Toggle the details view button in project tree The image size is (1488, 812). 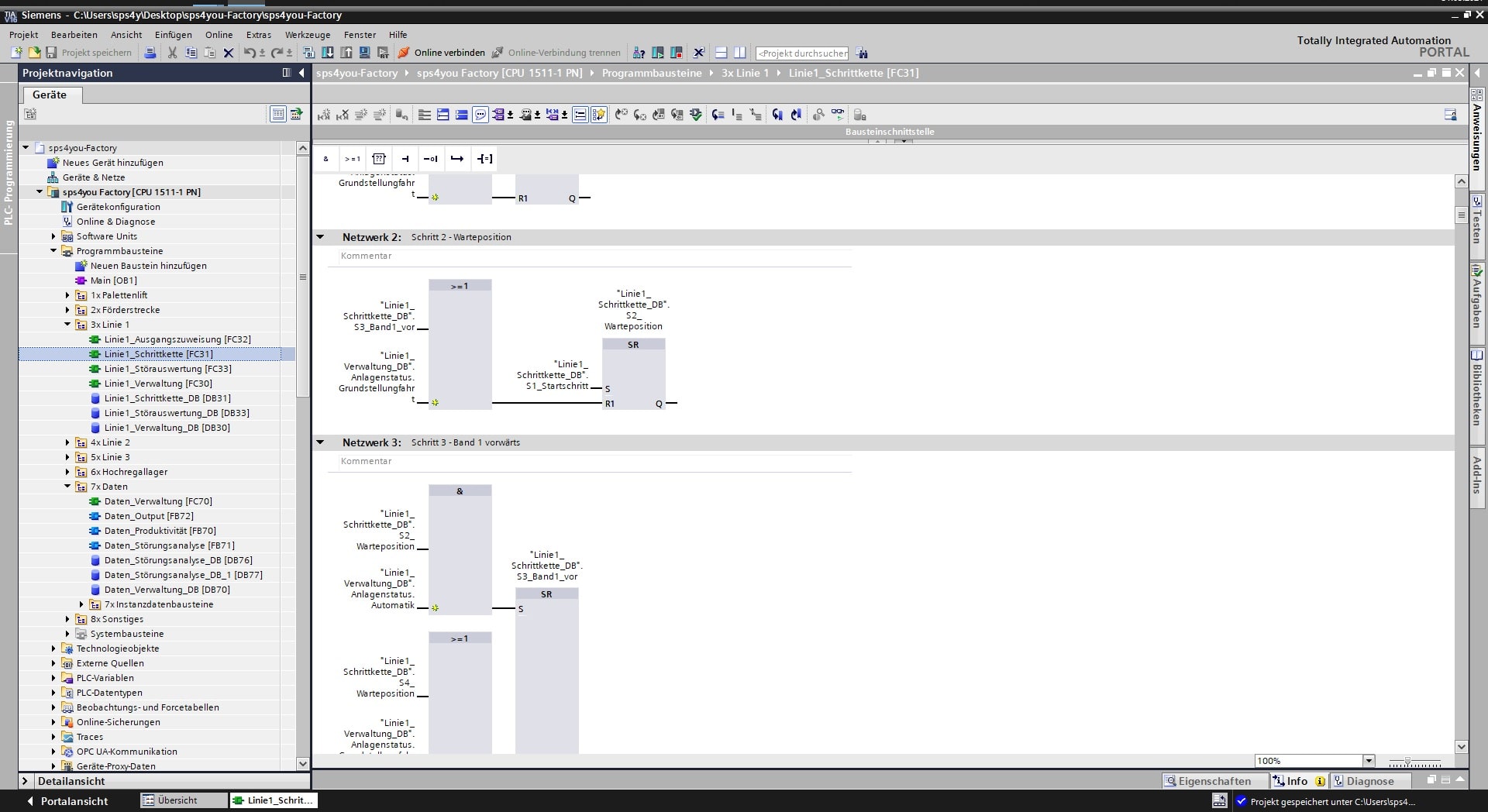pos(277,114)
